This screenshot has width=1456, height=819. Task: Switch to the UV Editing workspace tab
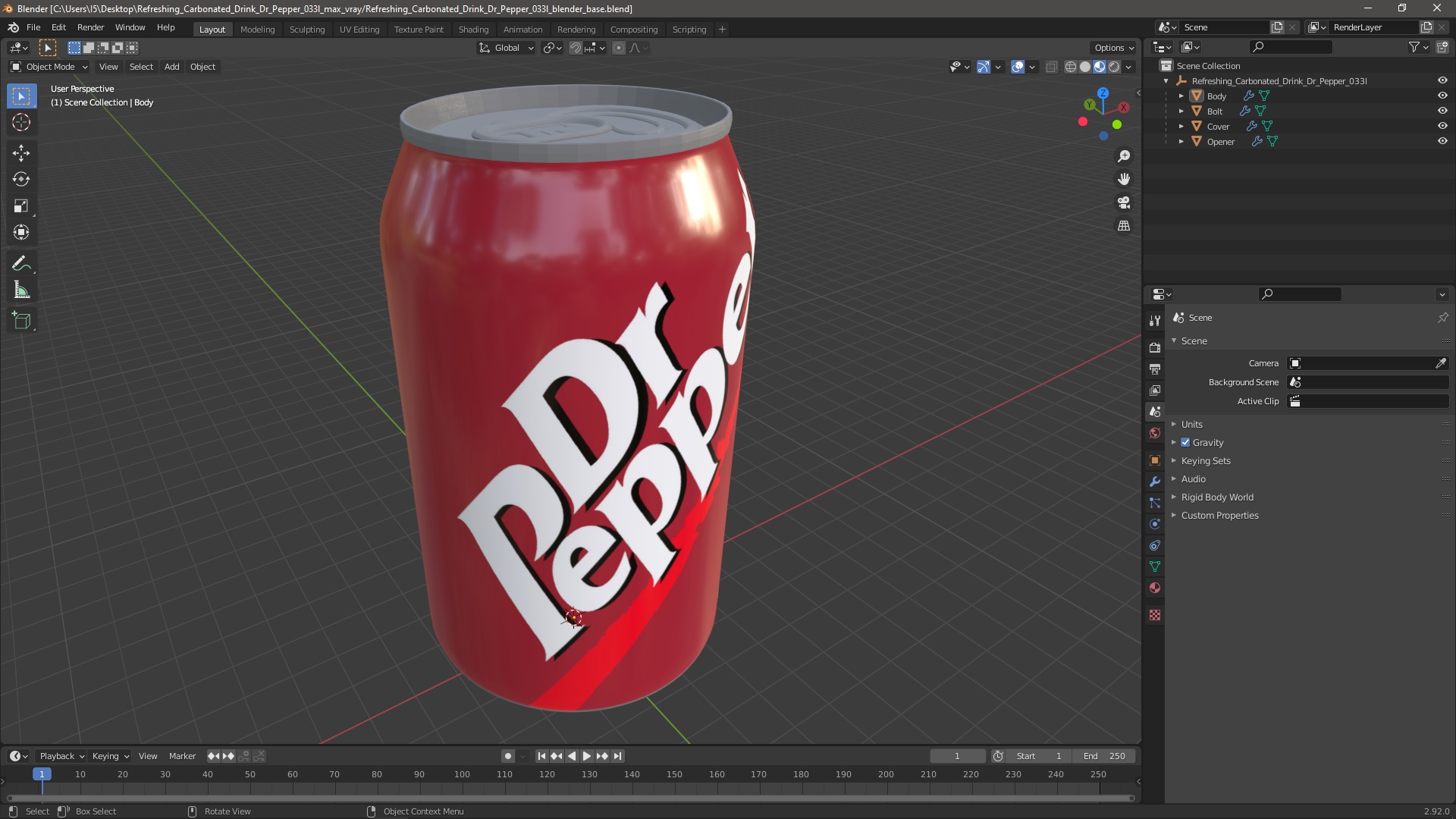point(359,30)
